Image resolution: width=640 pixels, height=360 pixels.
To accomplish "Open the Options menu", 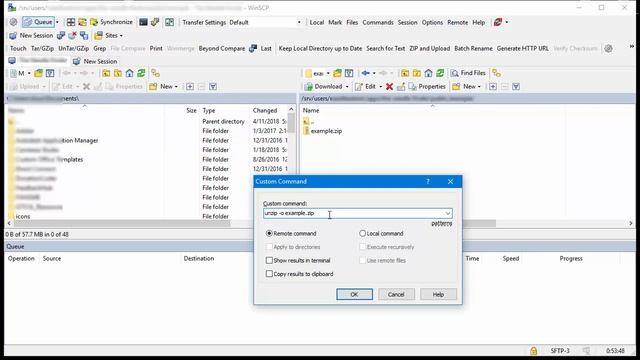I will (x=432, y=22).
